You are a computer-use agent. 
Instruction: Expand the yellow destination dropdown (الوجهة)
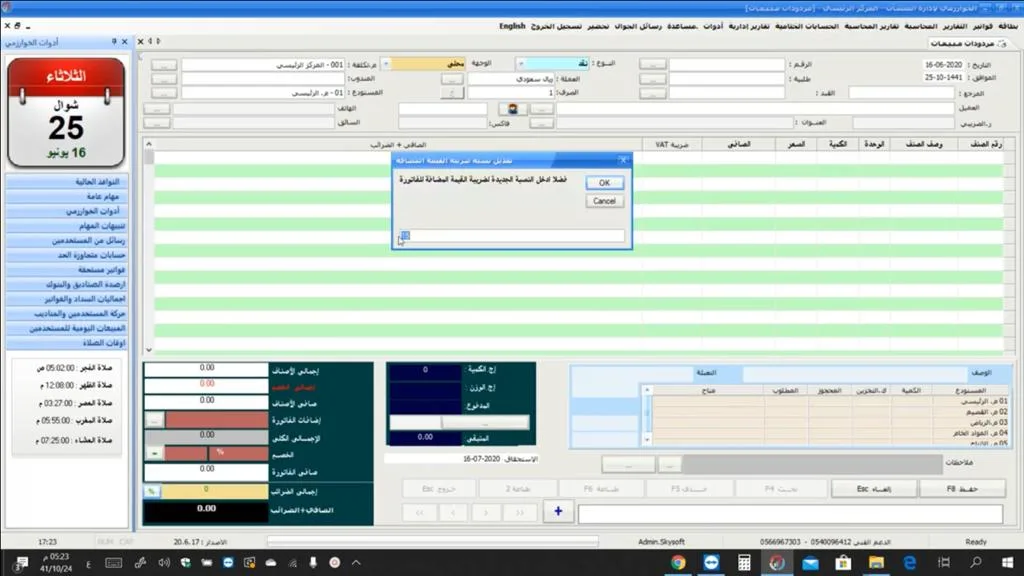(x=385, y=63)
